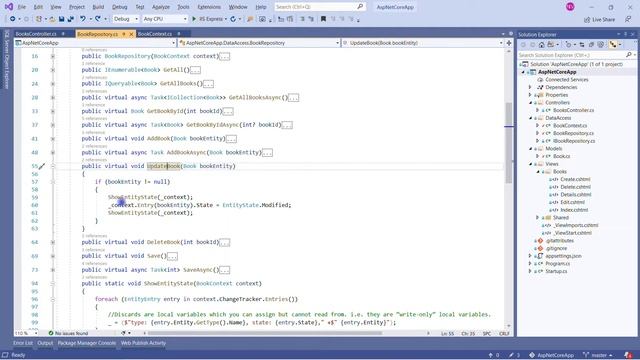The width and height of the screenshot is (640, 360).
Task: Select appsettings.json in Solution Explorer
Action: 563,256
